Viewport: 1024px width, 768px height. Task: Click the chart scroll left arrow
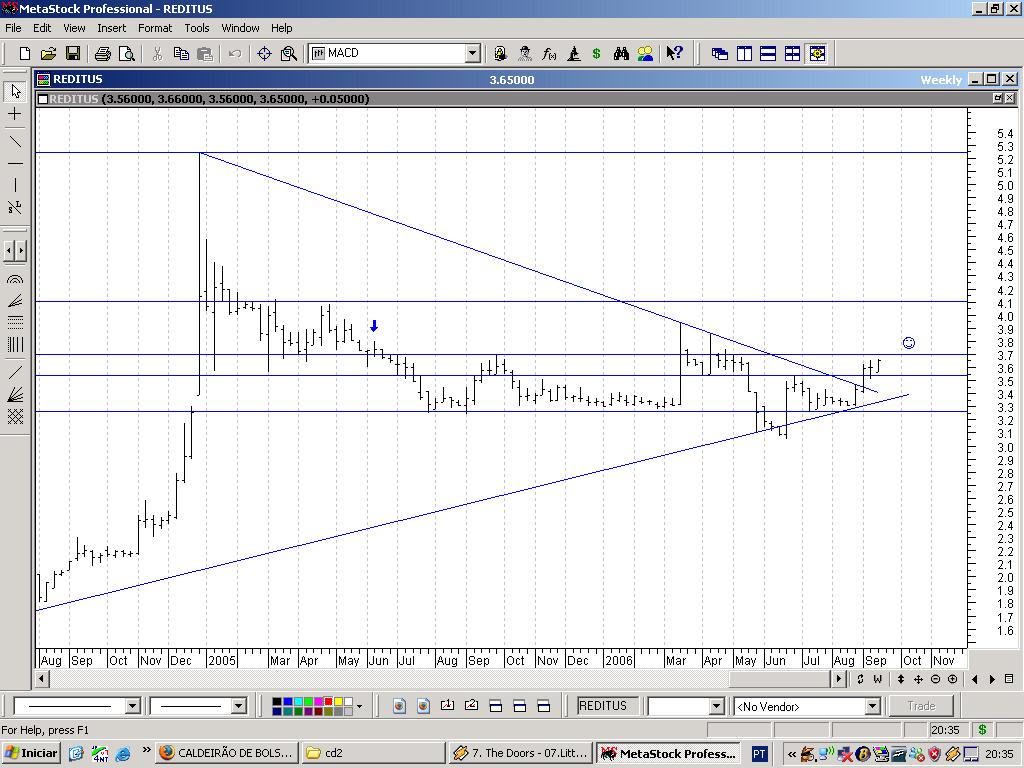click(x=42, y=679)
